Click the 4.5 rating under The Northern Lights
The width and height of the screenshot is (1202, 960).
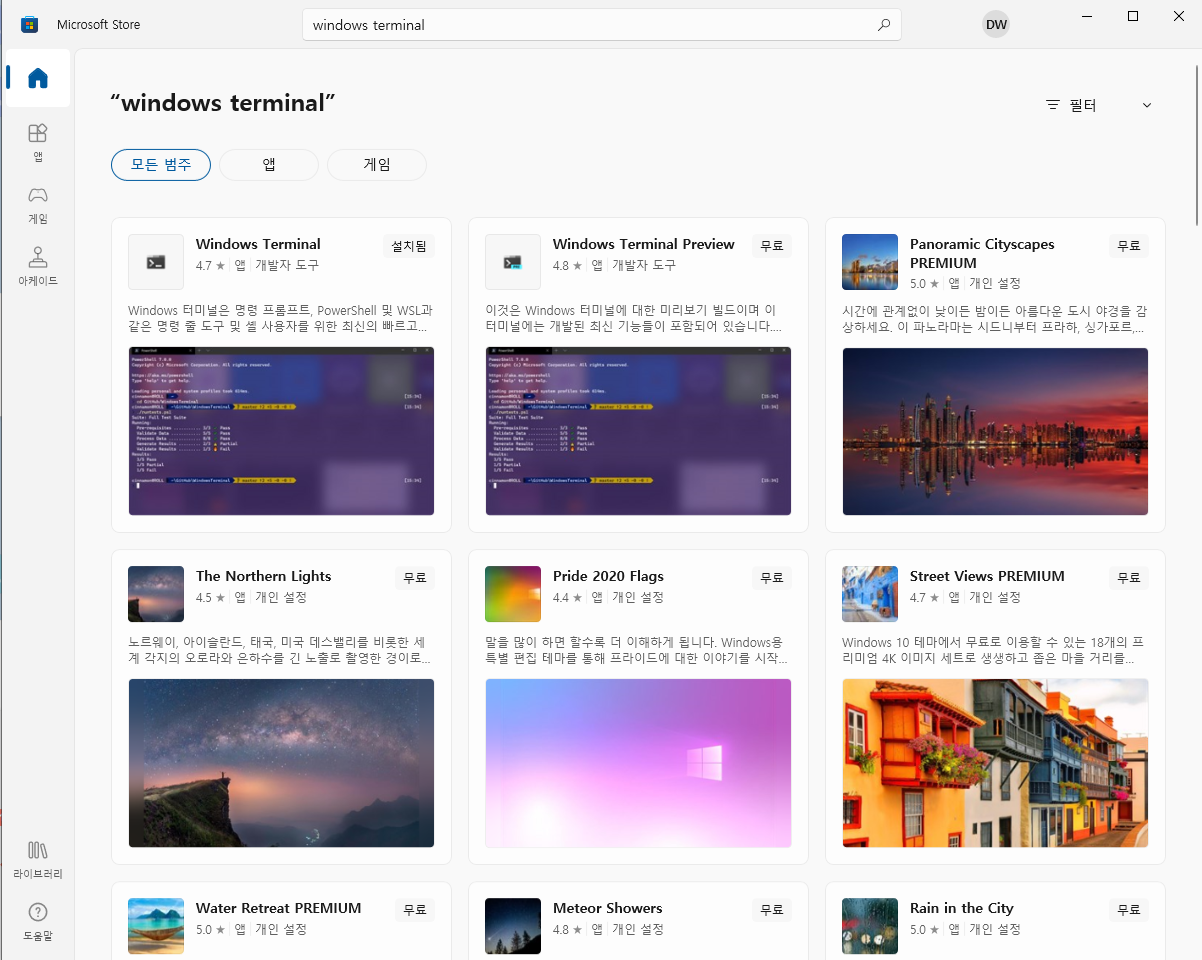[x=210, y=597]
